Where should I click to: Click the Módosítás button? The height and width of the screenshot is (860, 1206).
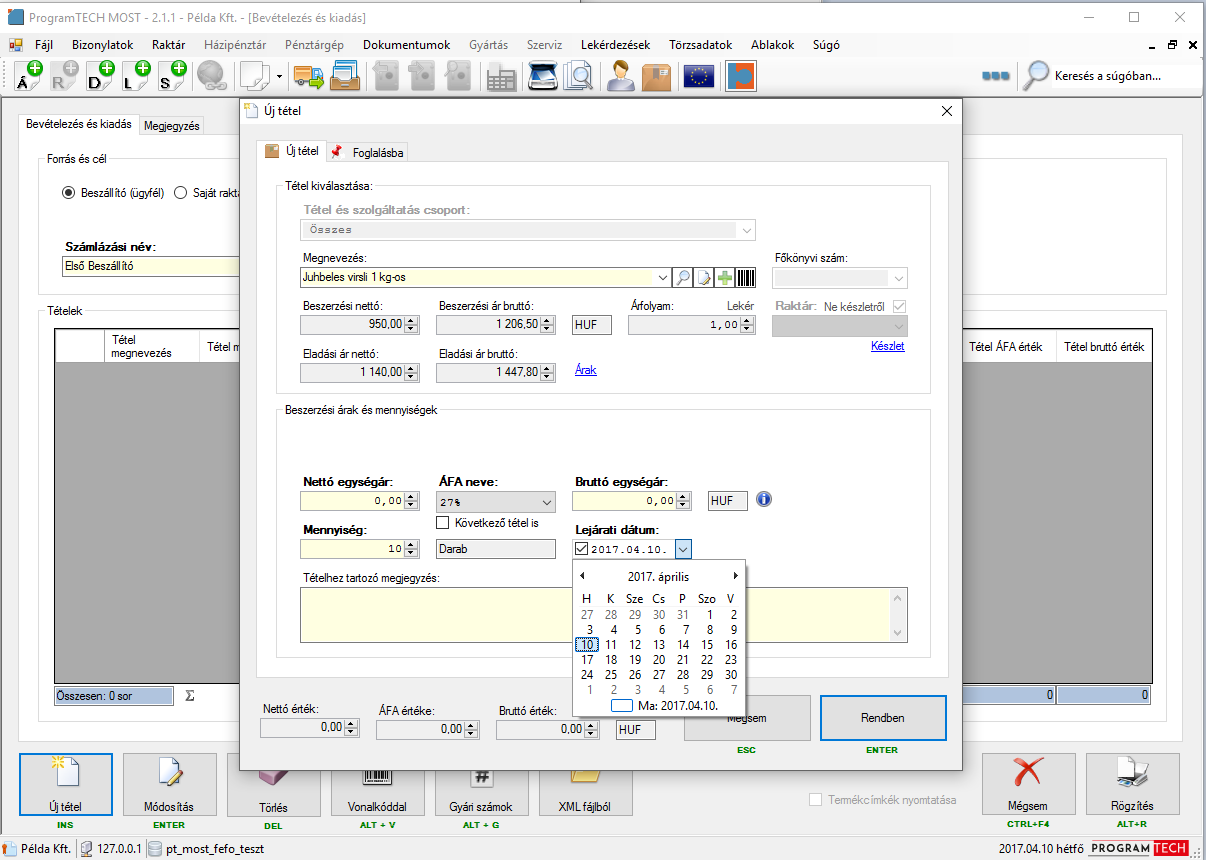pyautogui.click(x=170, y=784)
